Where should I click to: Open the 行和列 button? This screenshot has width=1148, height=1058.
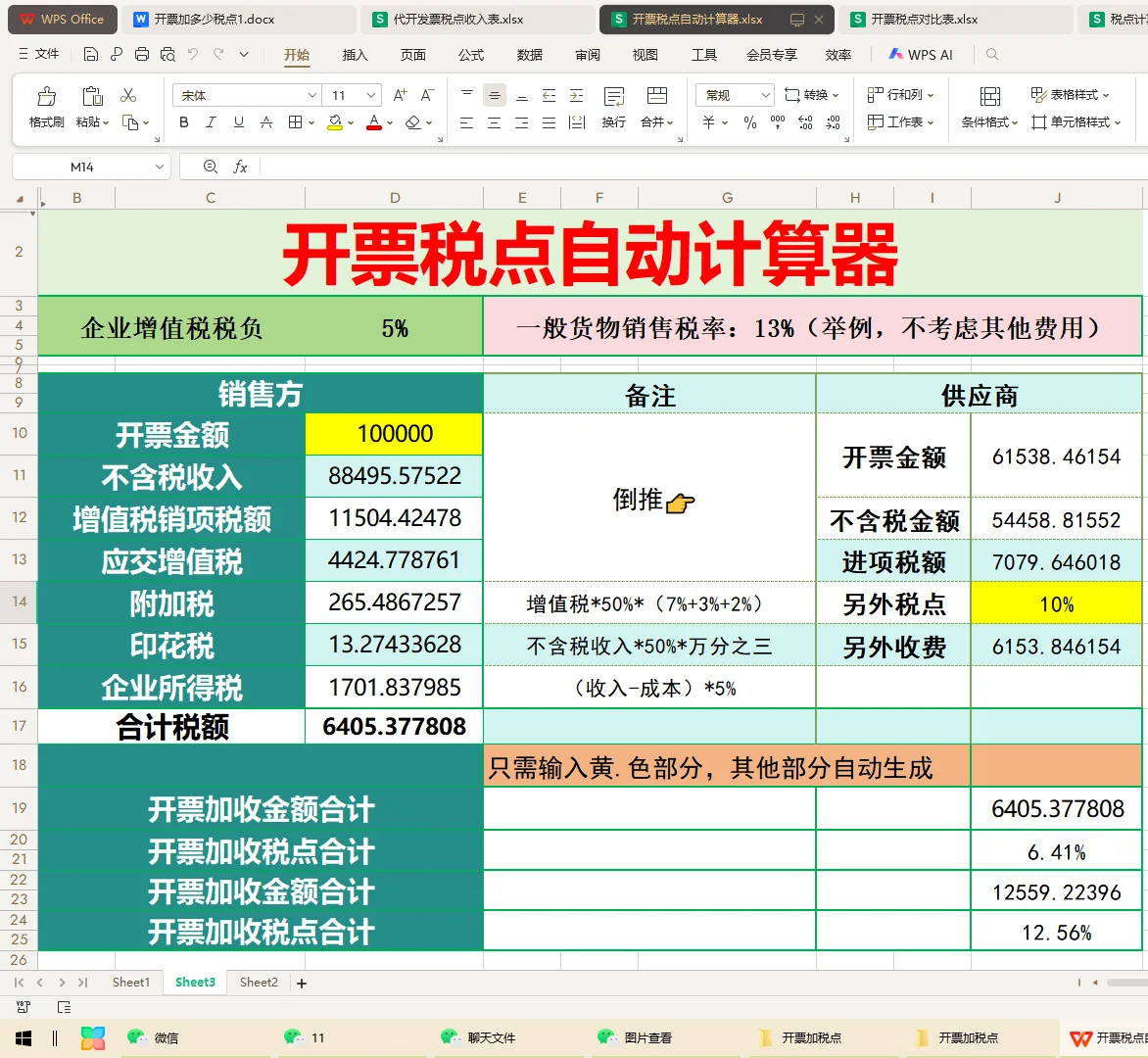[900, 94]
